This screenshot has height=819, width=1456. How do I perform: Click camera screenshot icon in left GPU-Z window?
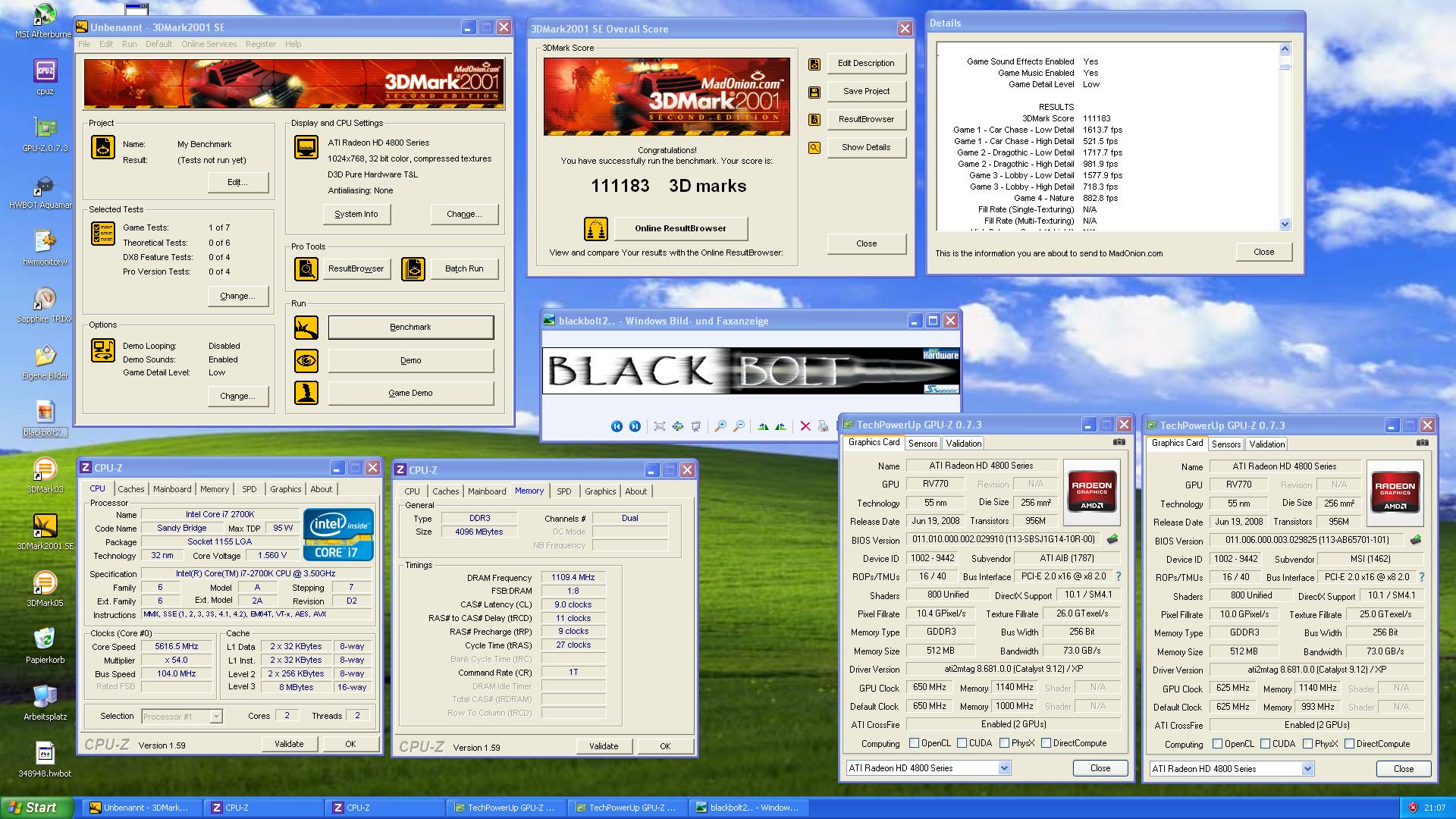point(1119,442)
